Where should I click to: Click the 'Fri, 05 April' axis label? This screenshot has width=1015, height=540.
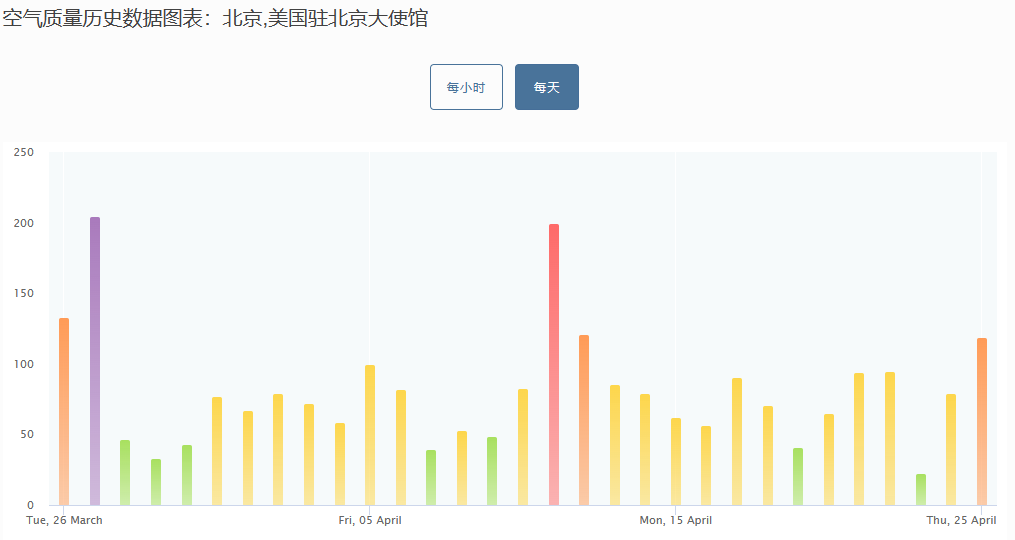[370, 520]
